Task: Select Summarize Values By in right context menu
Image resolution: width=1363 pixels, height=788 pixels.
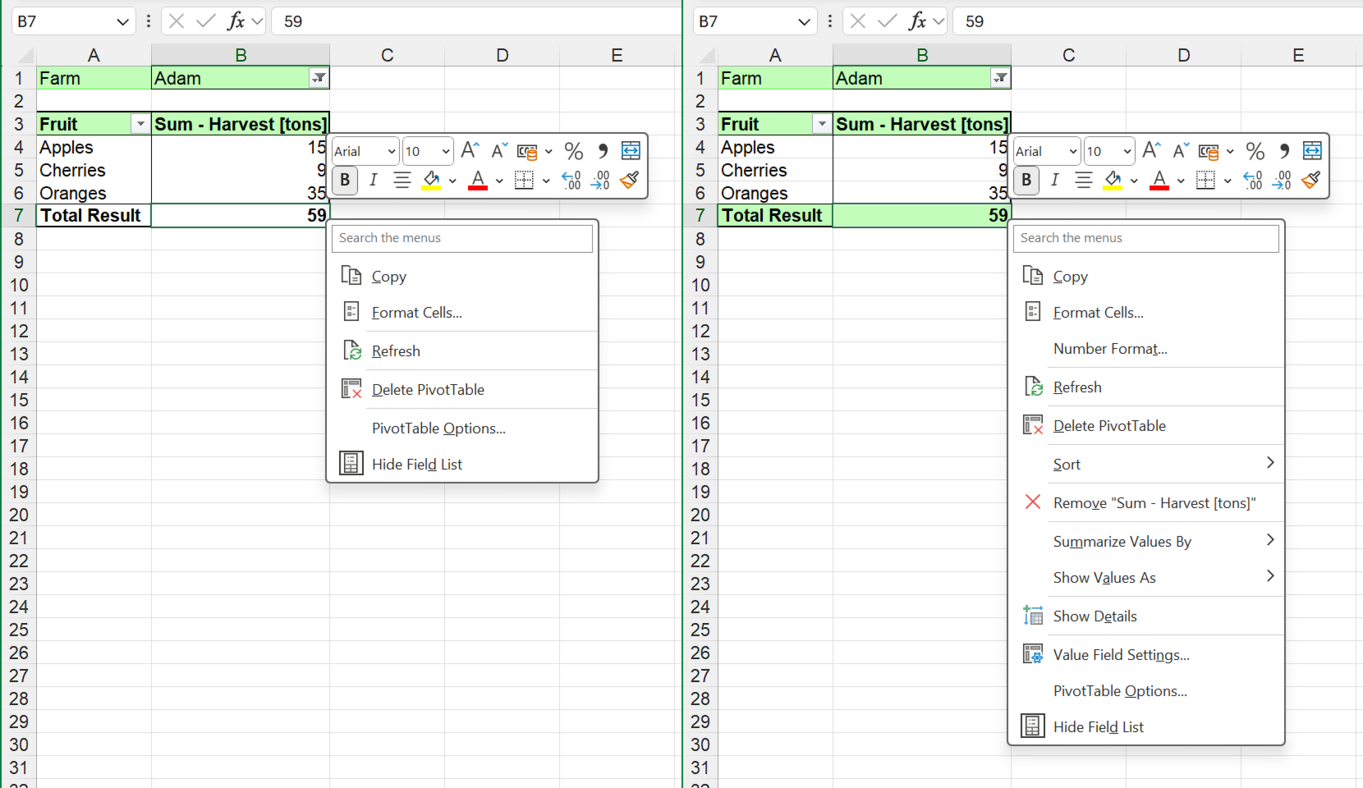Action: [x=1122, y=541]
